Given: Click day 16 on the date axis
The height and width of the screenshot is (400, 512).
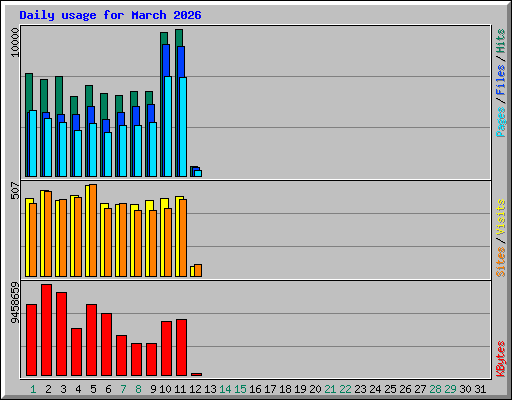Looking at the screenshot, I should (255, 389).
